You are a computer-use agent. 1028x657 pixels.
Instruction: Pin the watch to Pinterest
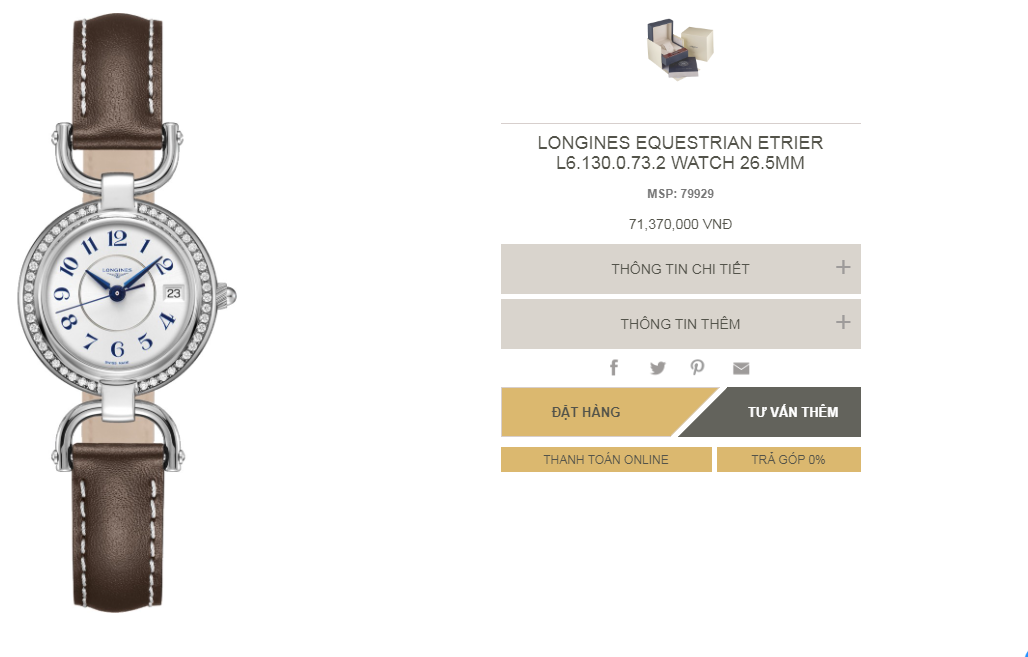point(698,368)
